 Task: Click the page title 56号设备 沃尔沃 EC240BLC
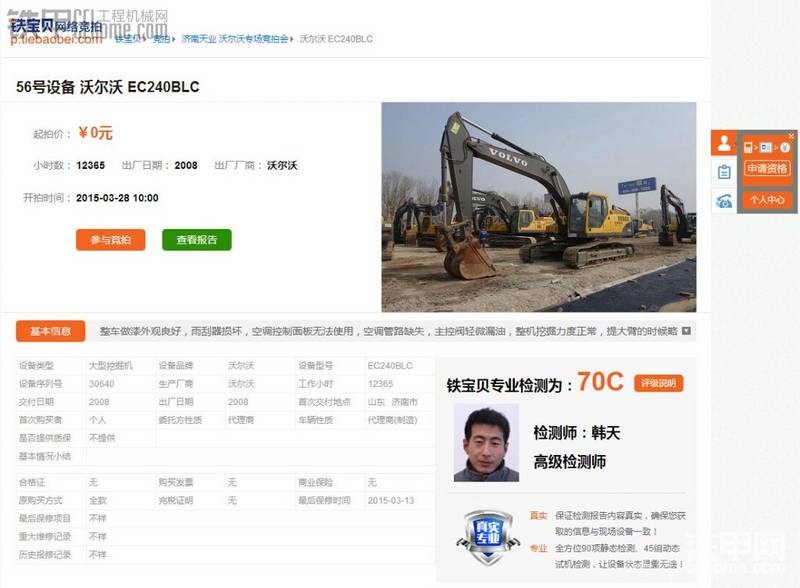click(x=108, y=87)
